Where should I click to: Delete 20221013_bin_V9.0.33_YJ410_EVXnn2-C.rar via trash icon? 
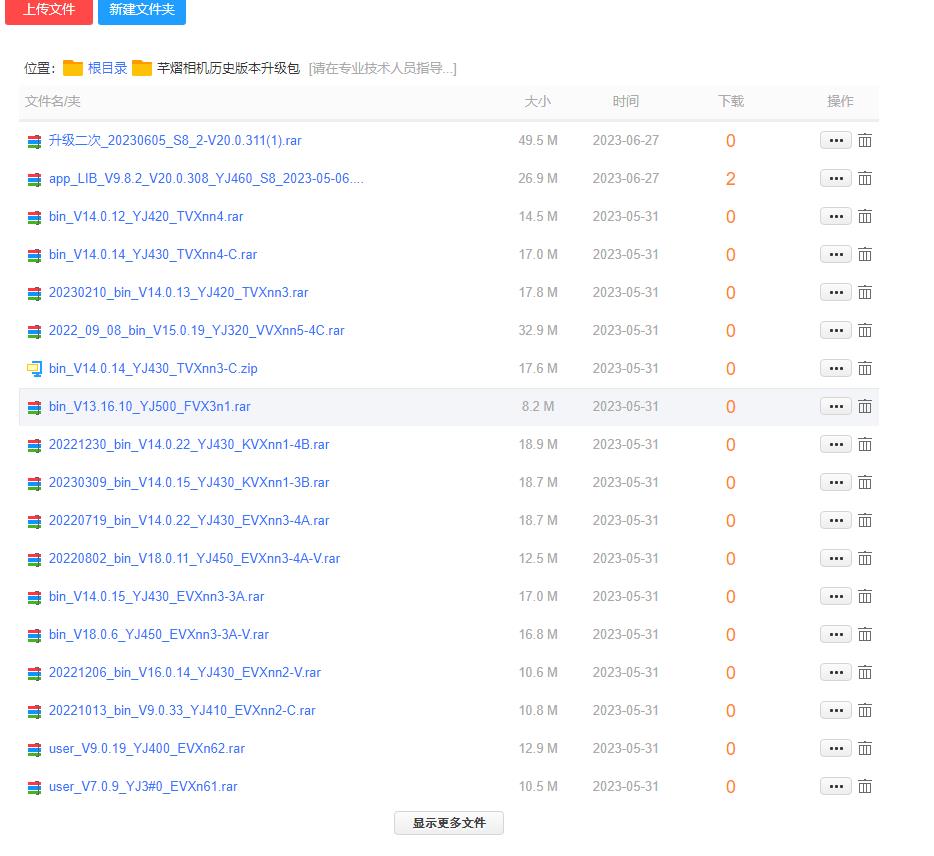[x=865, y=711]
